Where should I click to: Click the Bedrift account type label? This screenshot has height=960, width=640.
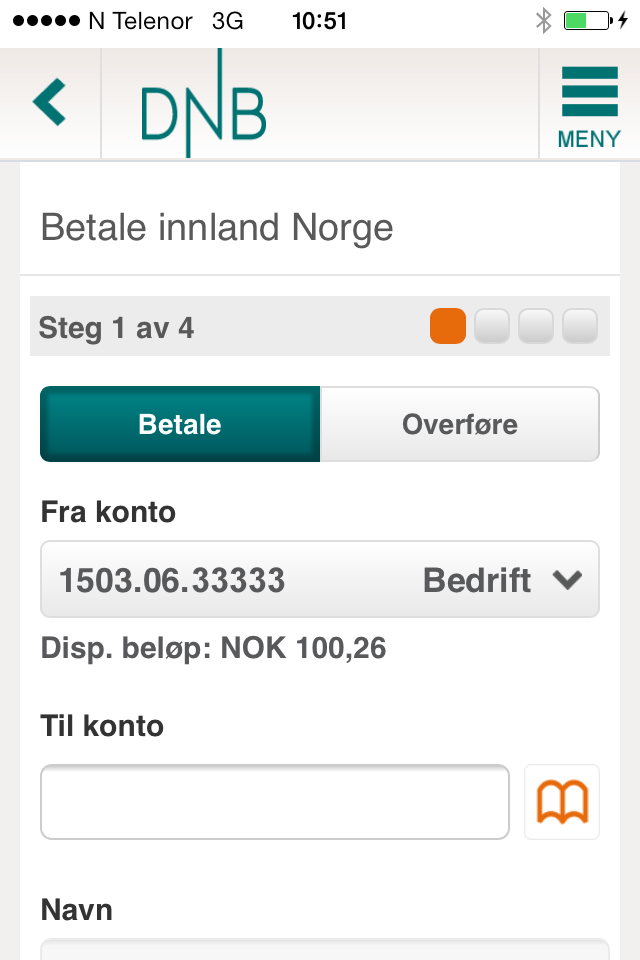[x=477, y=580]
